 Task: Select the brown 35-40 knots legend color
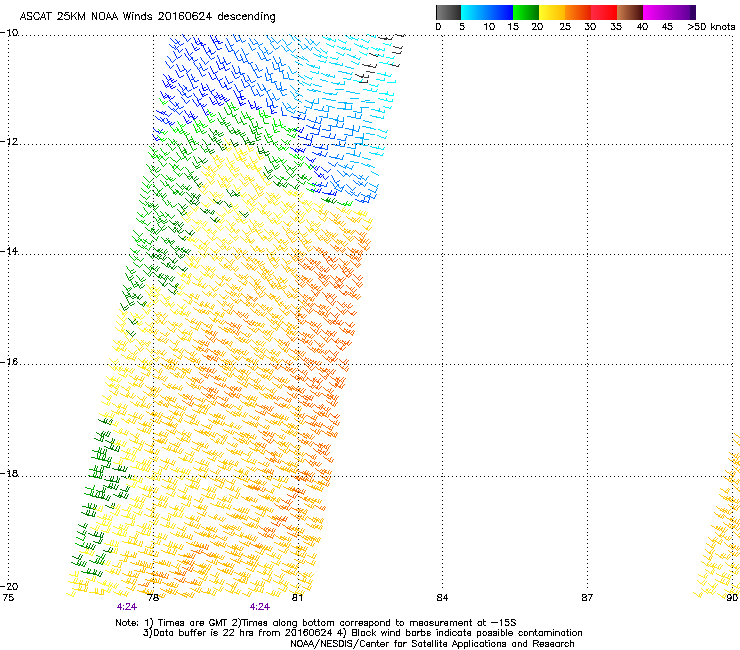(630, 12)
